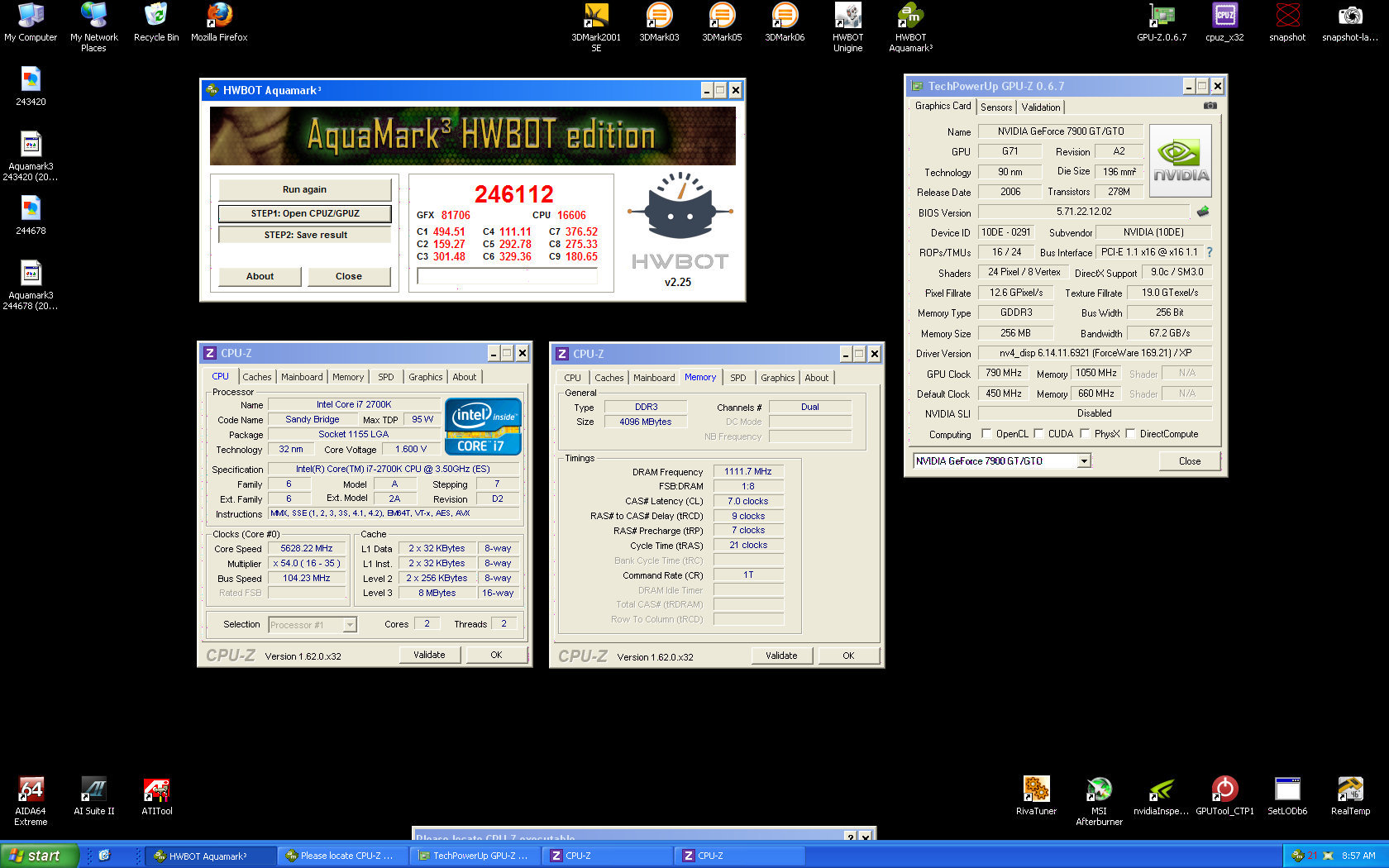Open the Windows start button
The image size is (1389, 868).
click(x=39, y=856)
